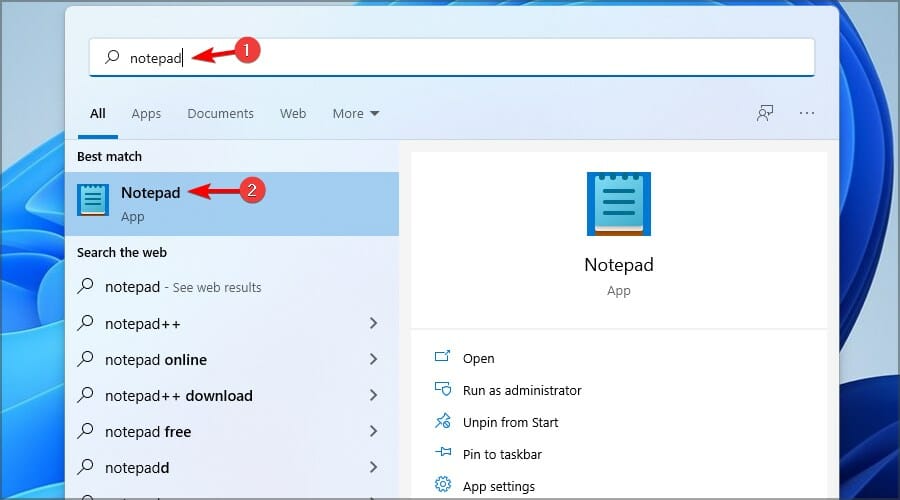Click the Run as administrator shield icon
The width and height of the screenshot is (900, 500).
pos(443,389)
